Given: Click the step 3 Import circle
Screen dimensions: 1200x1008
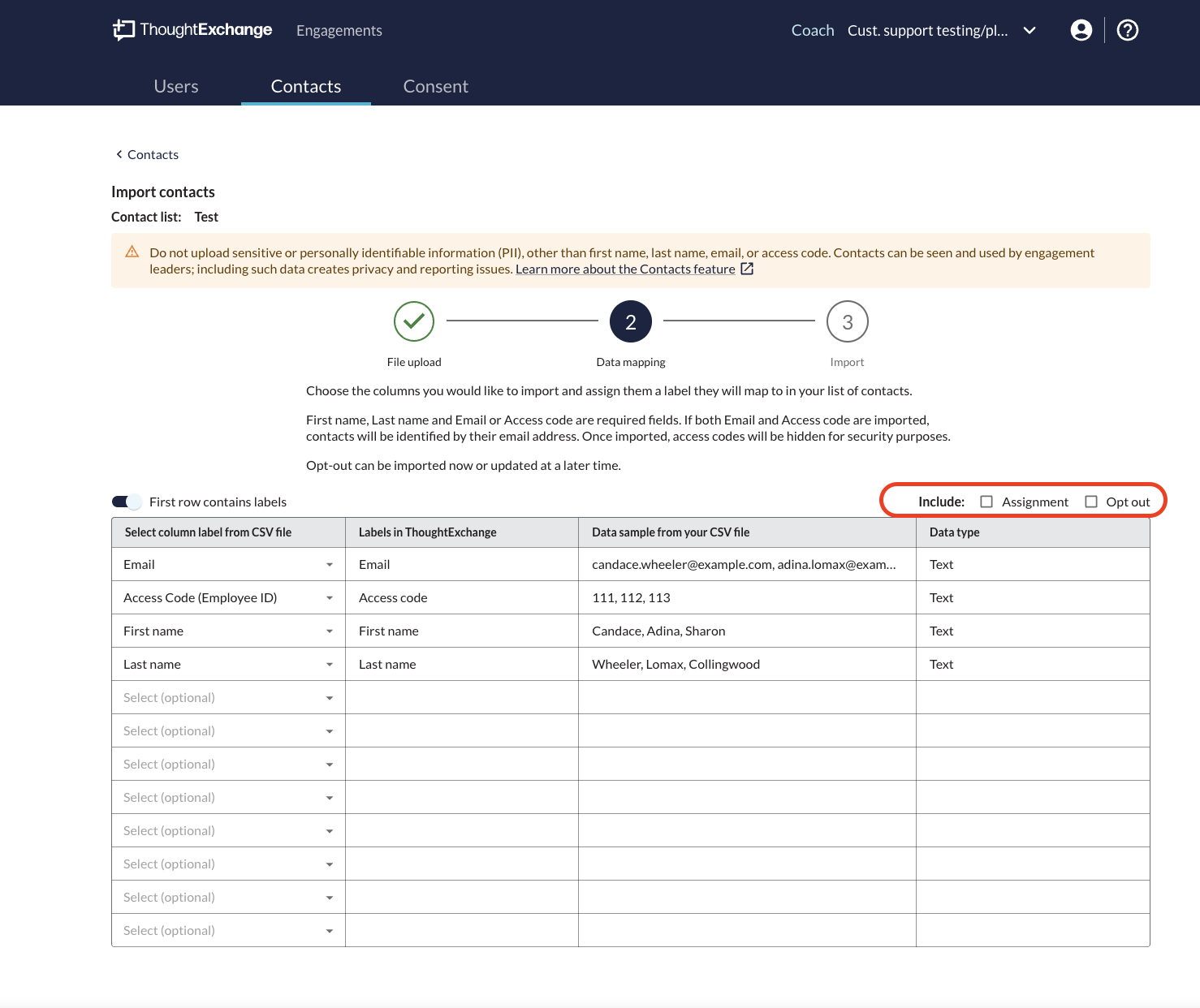Looking at the screenshot, I should click(847, 322).
